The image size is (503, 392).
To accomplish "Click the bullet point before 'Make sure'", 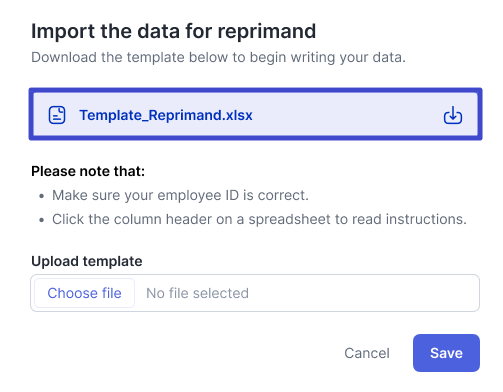I will 41,196.
